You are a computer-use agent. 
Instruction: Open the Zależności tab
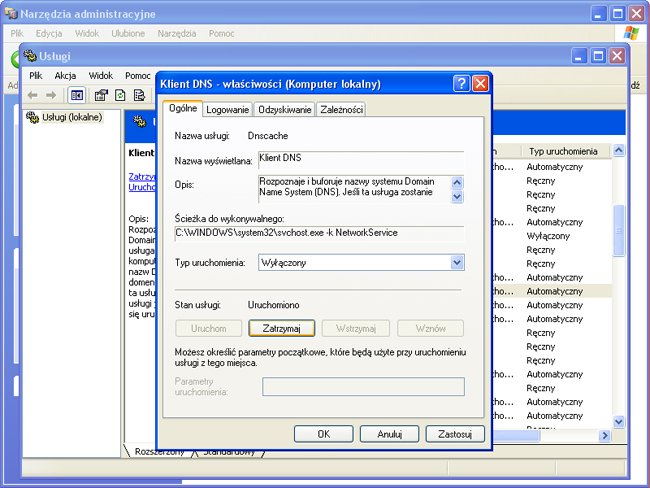coord(341,109)
